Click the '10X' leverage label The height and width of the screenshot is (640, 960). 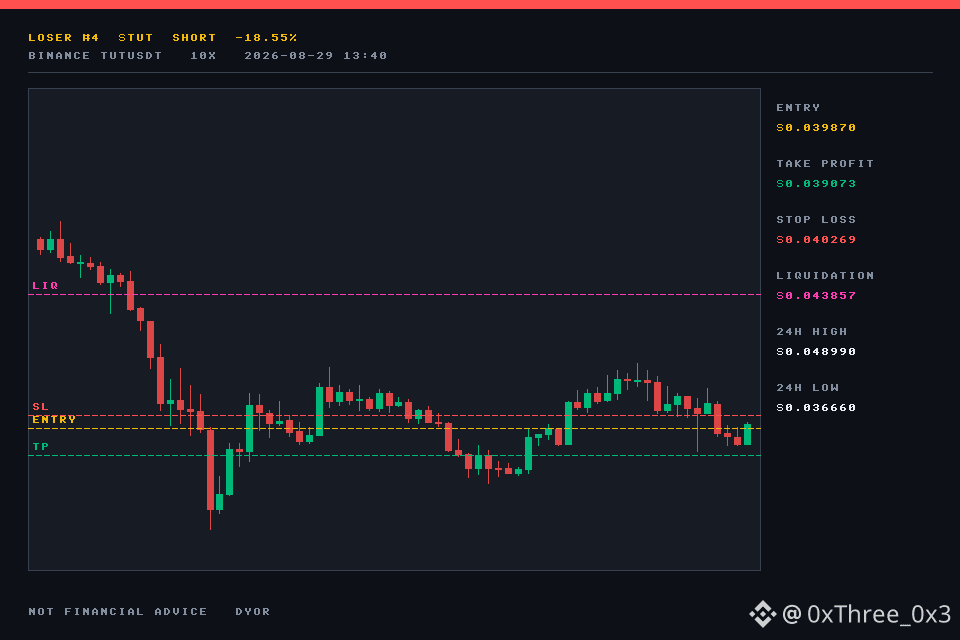203,56
